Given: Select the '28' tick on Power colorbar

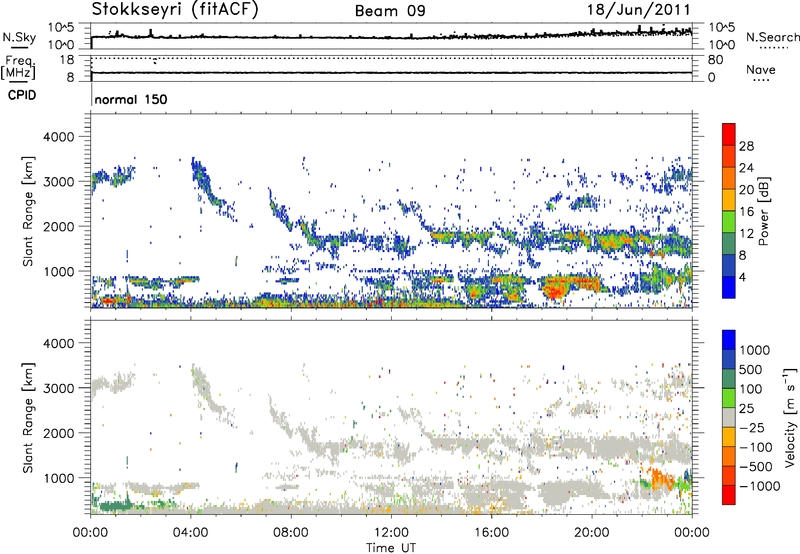Looking at the screenshot, I should pyautogui.click(x=746, y=146).
